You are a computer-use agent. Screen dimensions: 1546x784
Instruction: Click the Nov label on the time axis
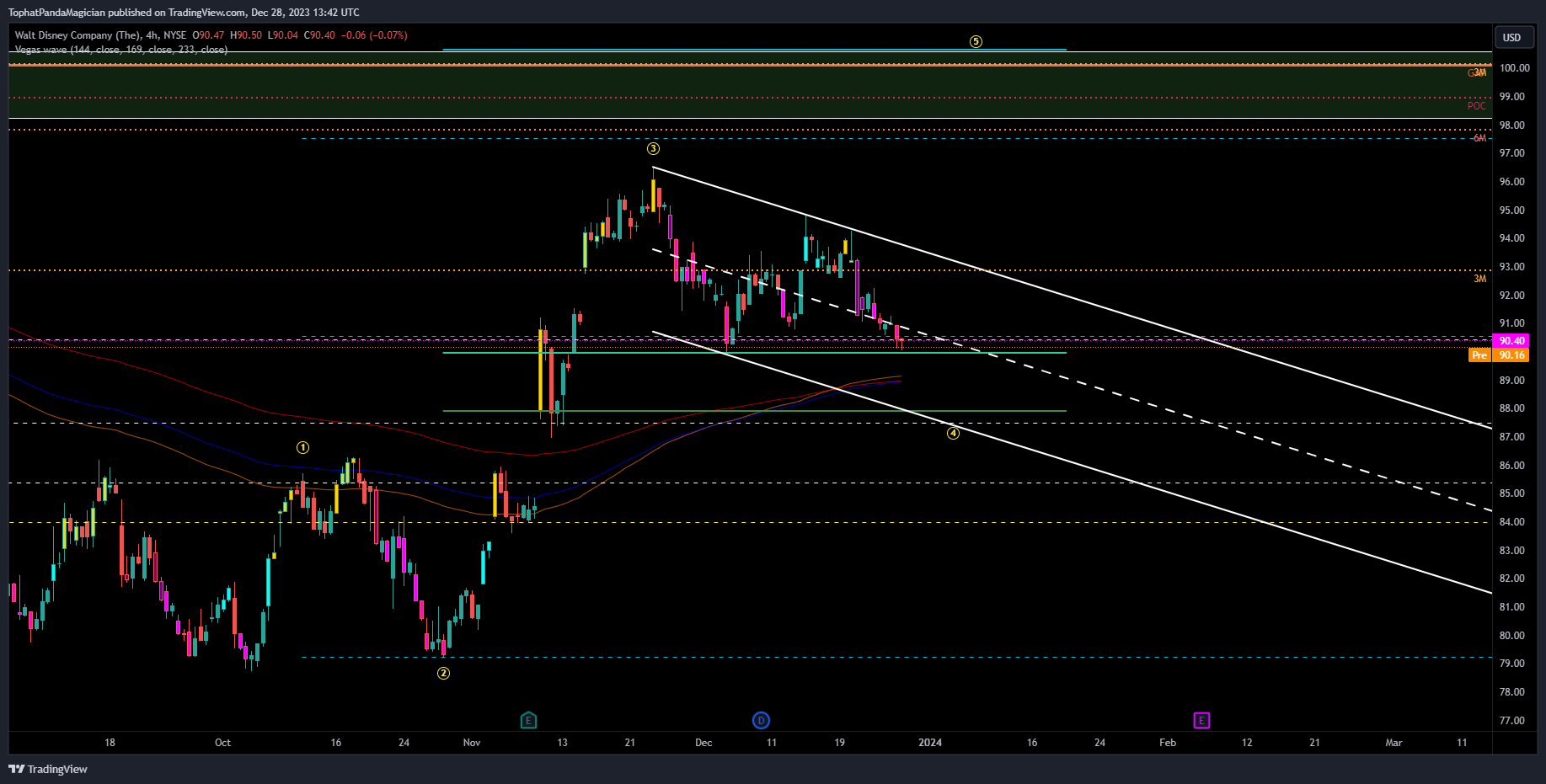472,743
